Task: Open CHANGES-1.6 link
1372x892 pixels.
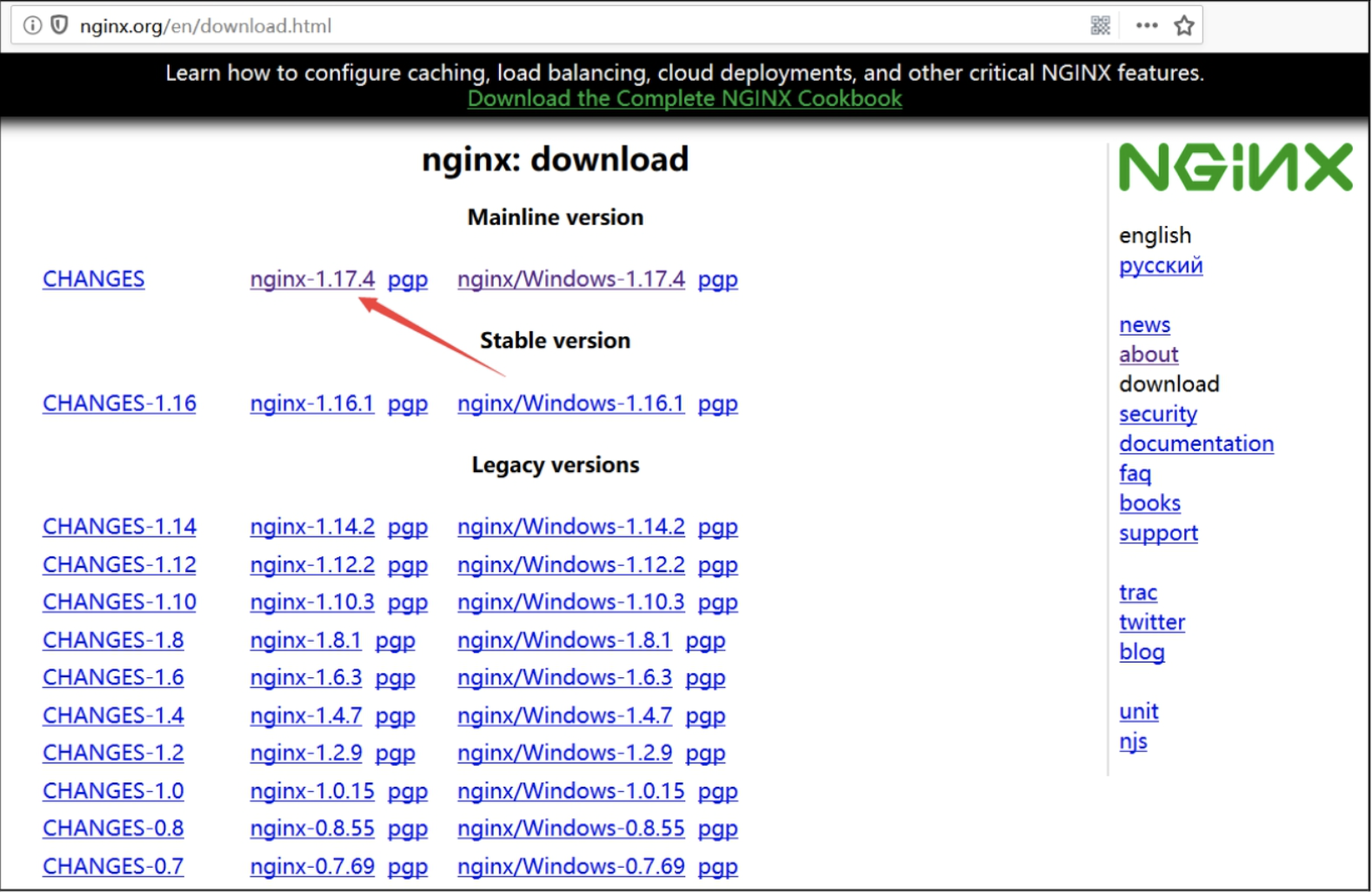Action: tap(113, 678)
